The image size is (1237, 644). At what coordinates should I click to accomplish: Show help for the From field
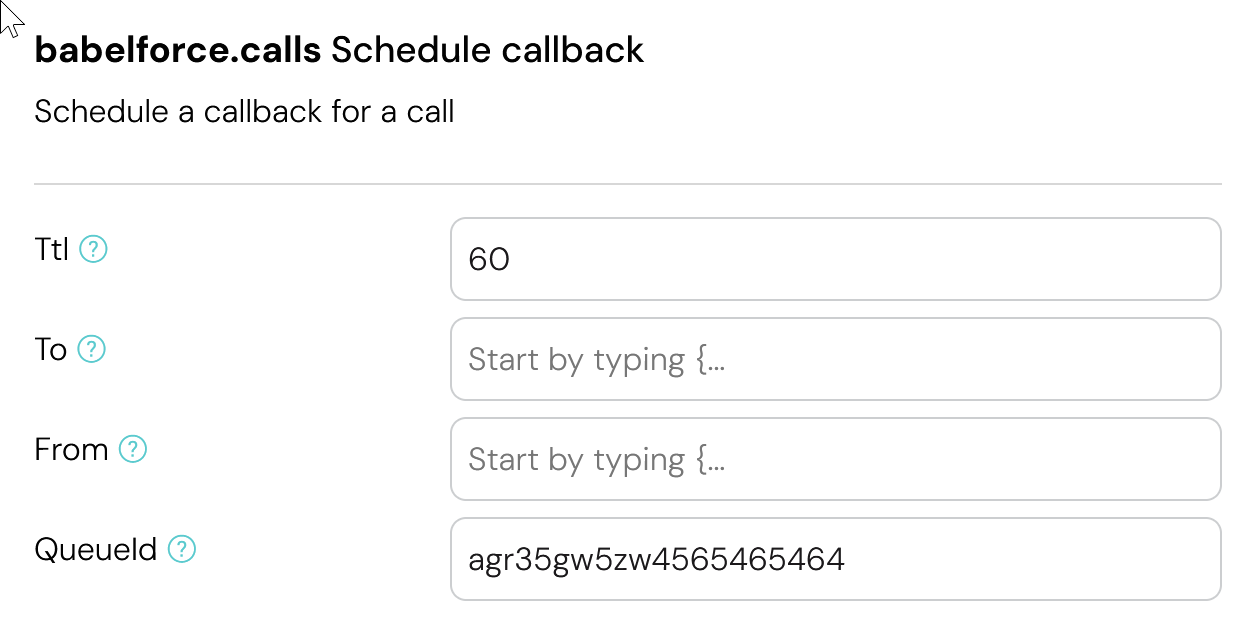133,449
